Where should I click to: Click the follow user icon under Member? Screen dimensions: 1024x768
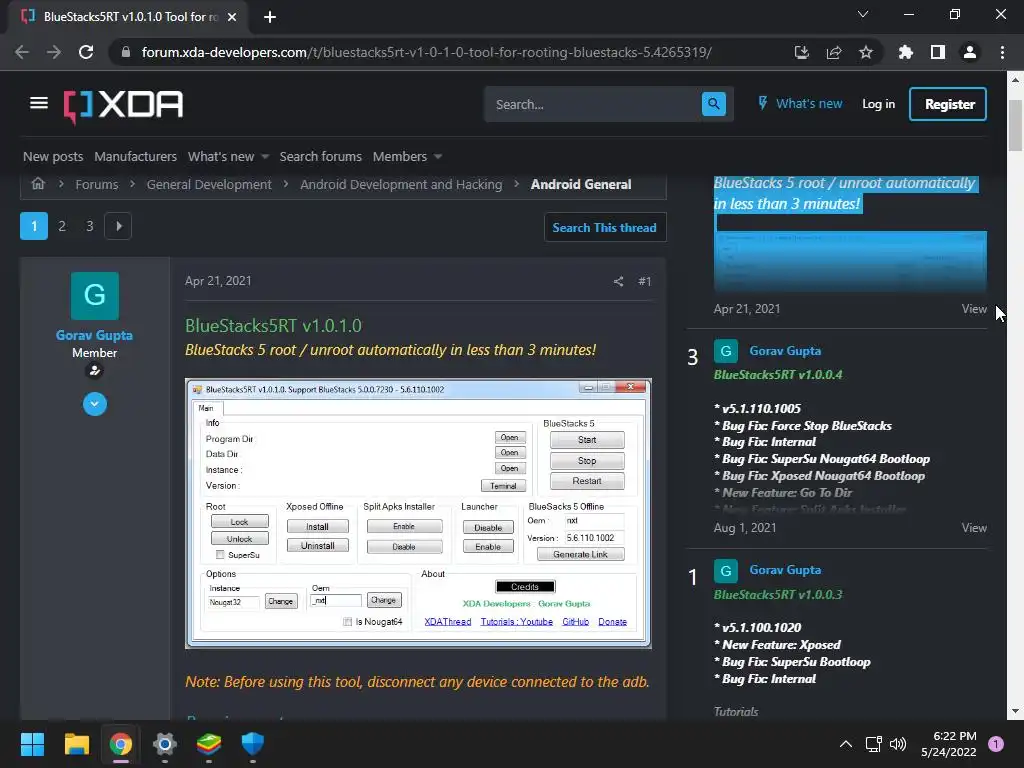tap(95, 371)
